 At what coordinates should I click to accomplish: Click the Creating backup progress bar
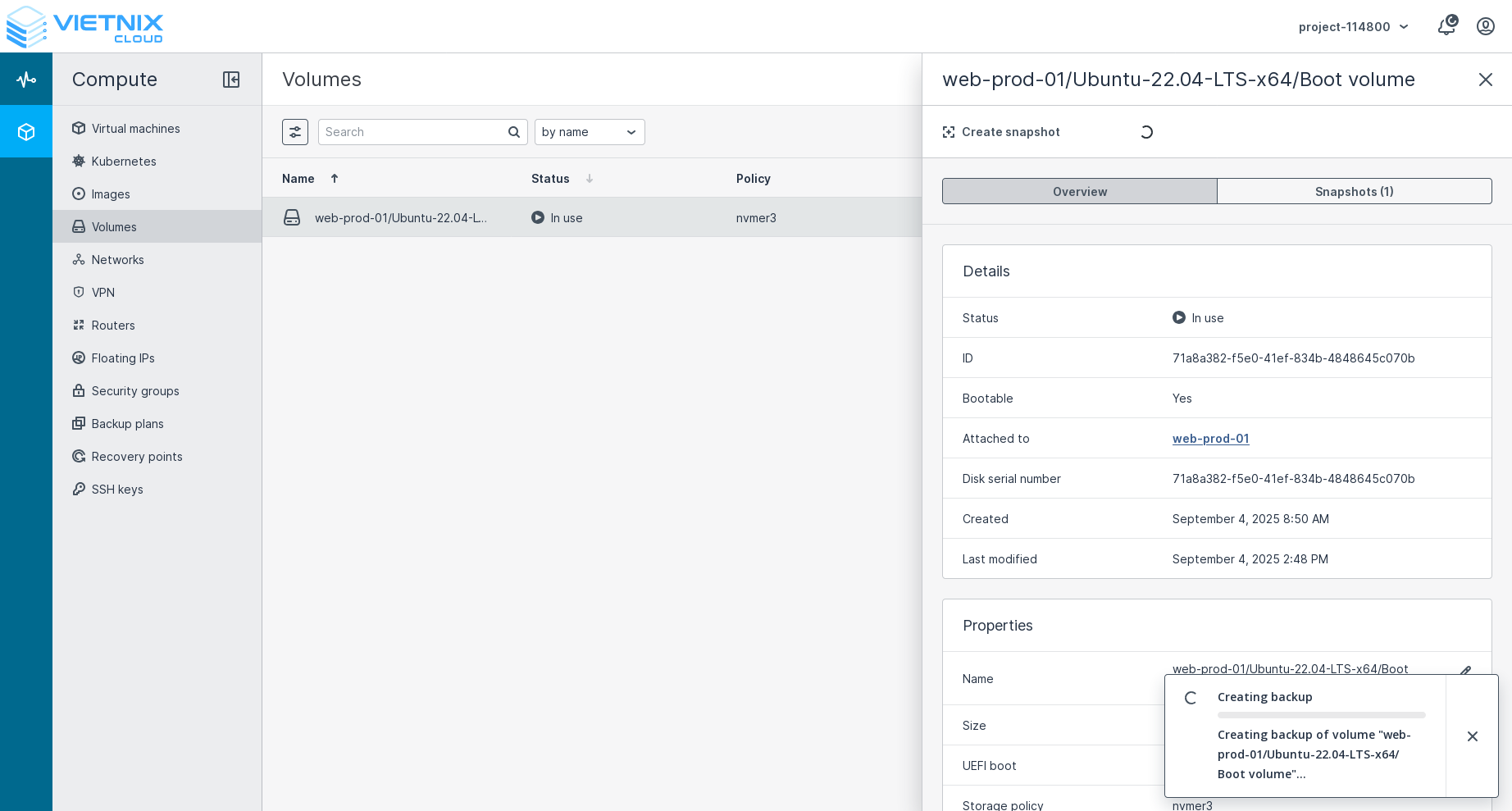1321,715
